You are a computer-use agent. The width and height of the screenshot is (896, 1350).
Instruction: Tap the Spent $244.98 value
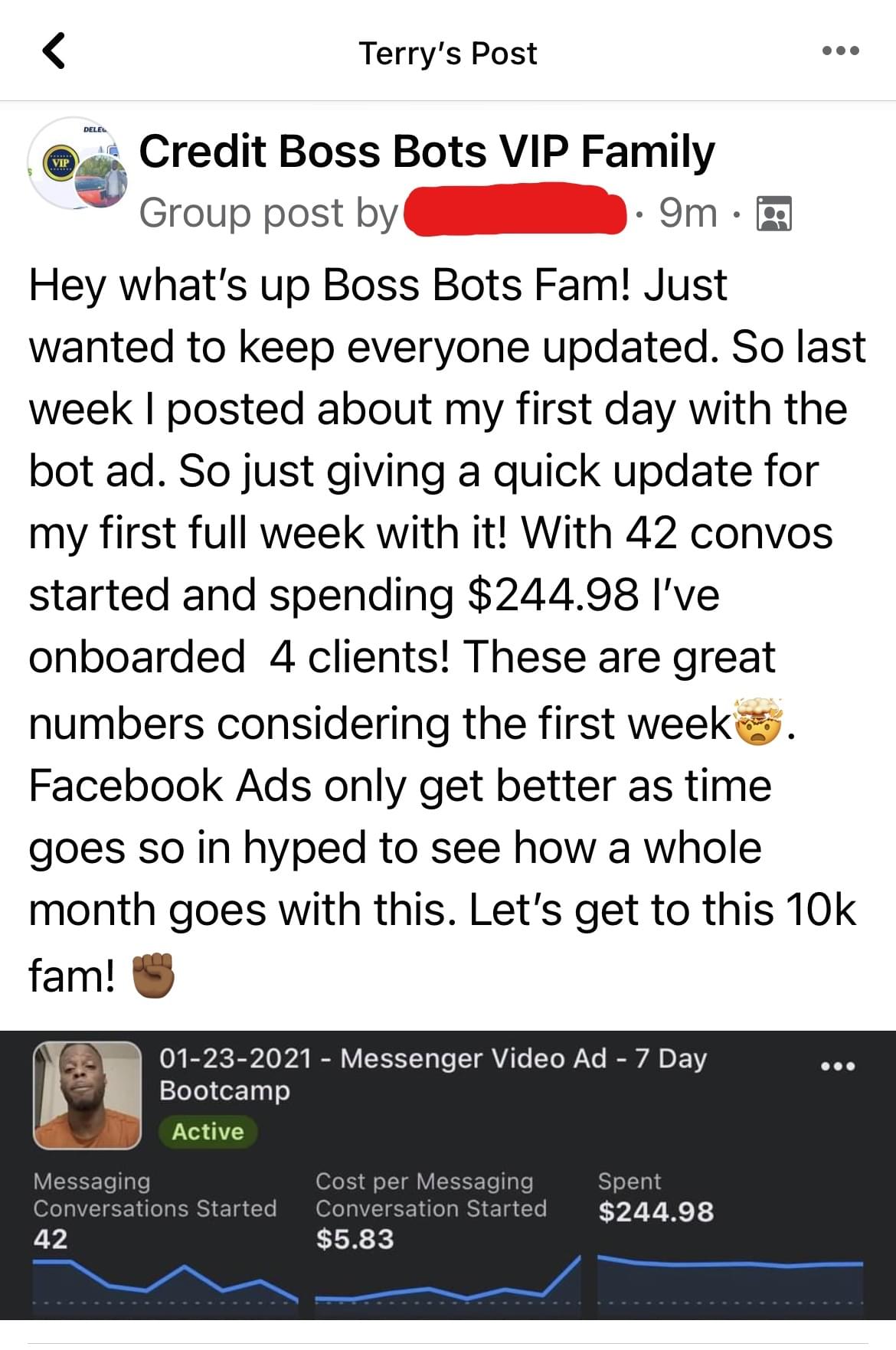[x=656, y=1211]
